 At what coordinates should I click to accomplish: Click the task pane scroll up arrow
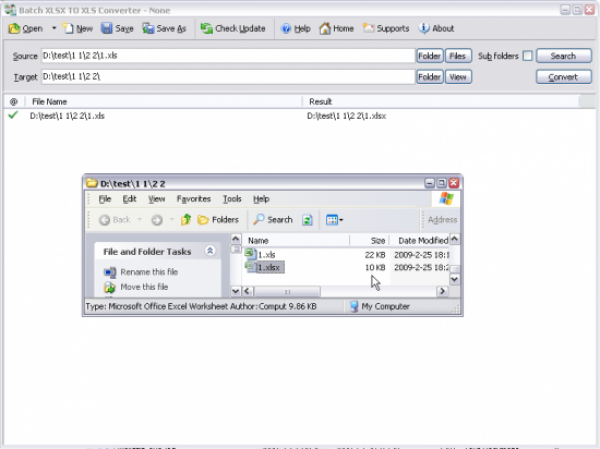(236, 239)
